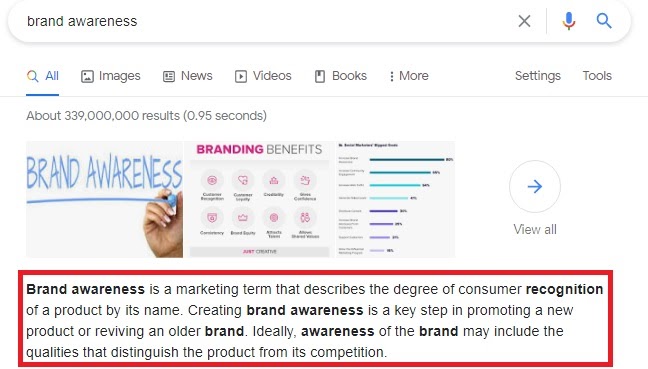Click the Videos tab play icon
This screenshot has height=369, width=648.
pyautogui.click(x=241, y=76)
